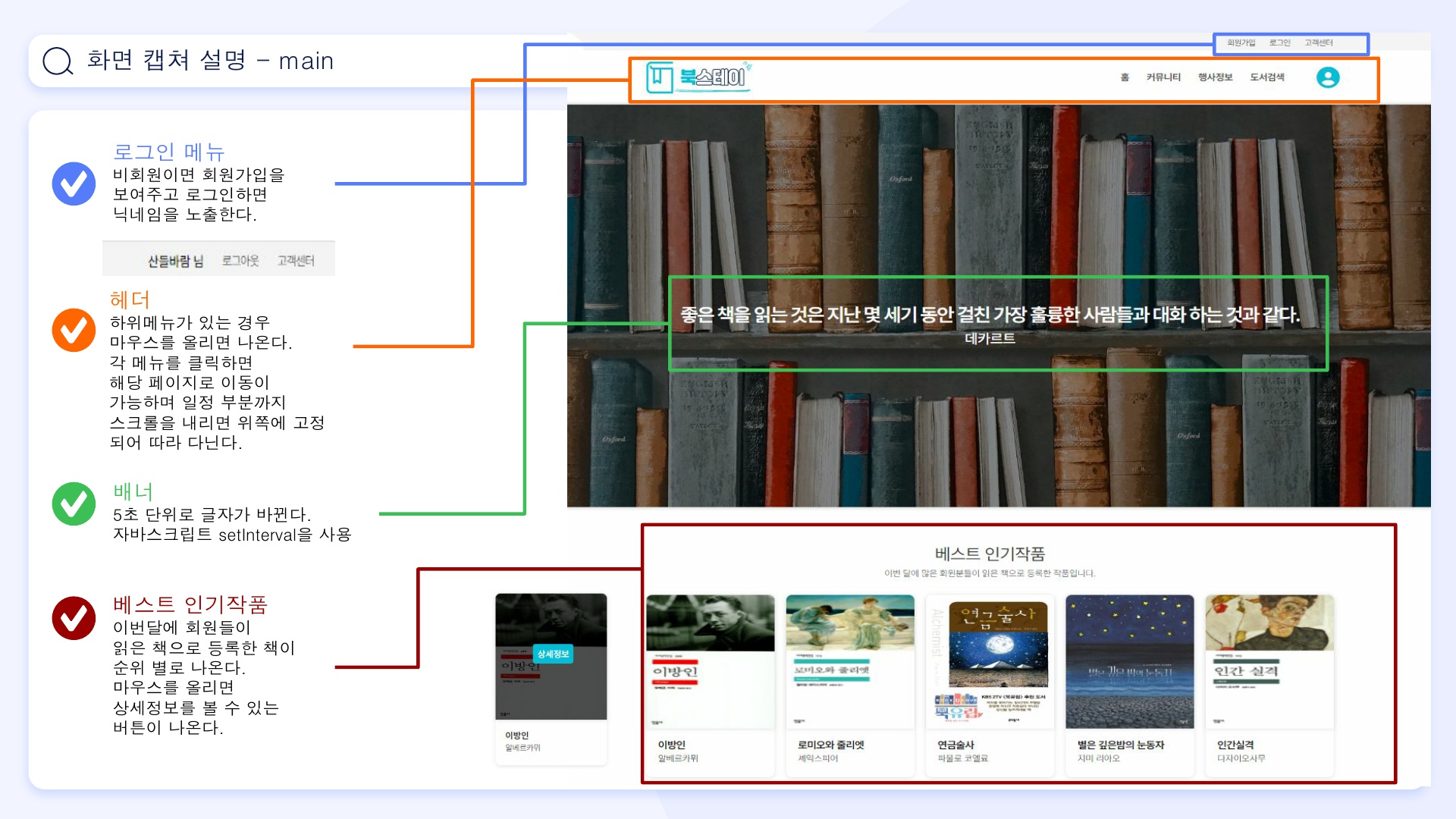Screen dimensions: 1456x819
Task: Open the 커뮤니티 menu in the header
Action: (x=1163, y=77)
